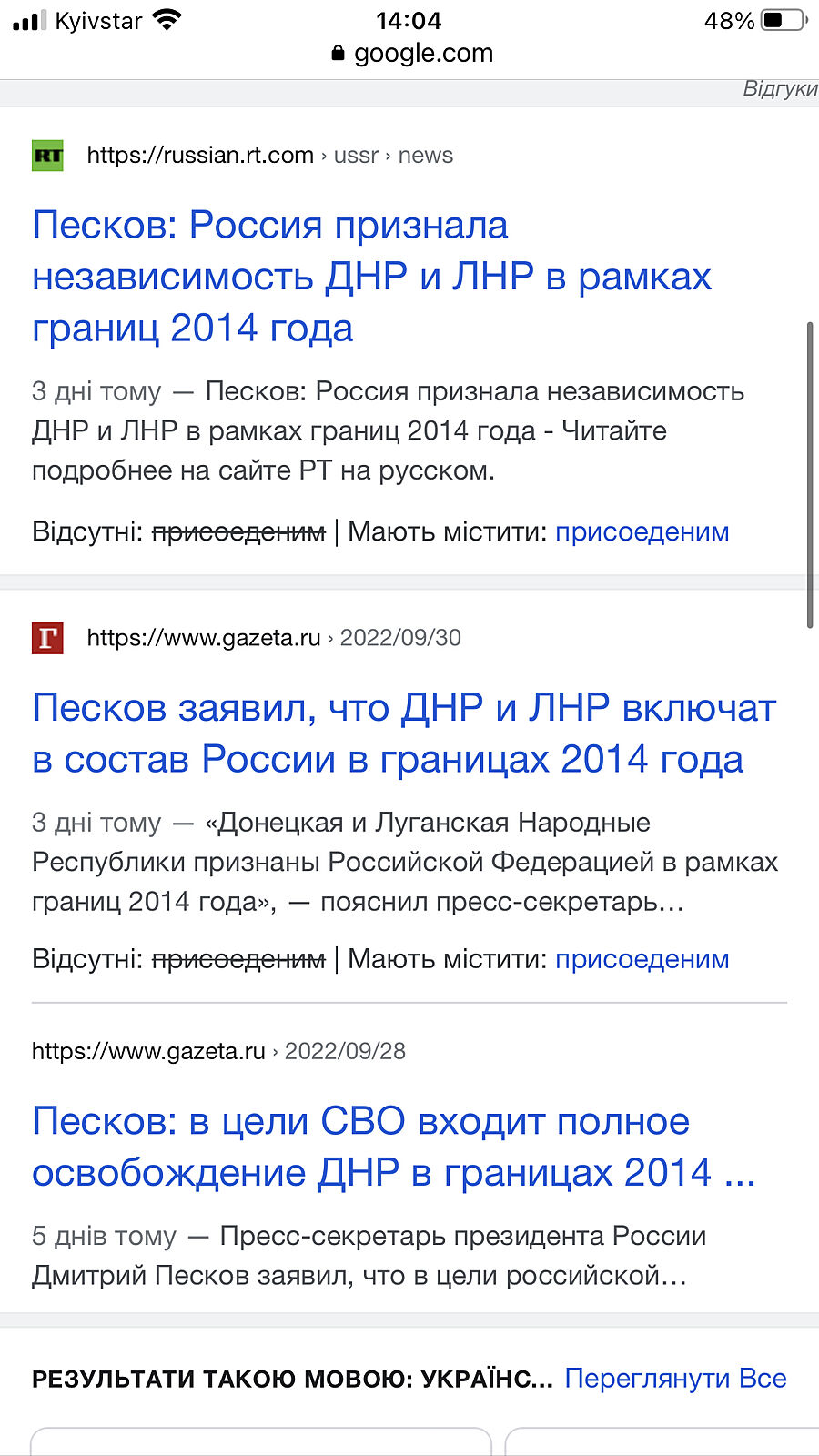Tap gazeta.ru 2022/09/30 breadcrumb URL
This screenshot has height=1456, width=819.
coord(273,638)
